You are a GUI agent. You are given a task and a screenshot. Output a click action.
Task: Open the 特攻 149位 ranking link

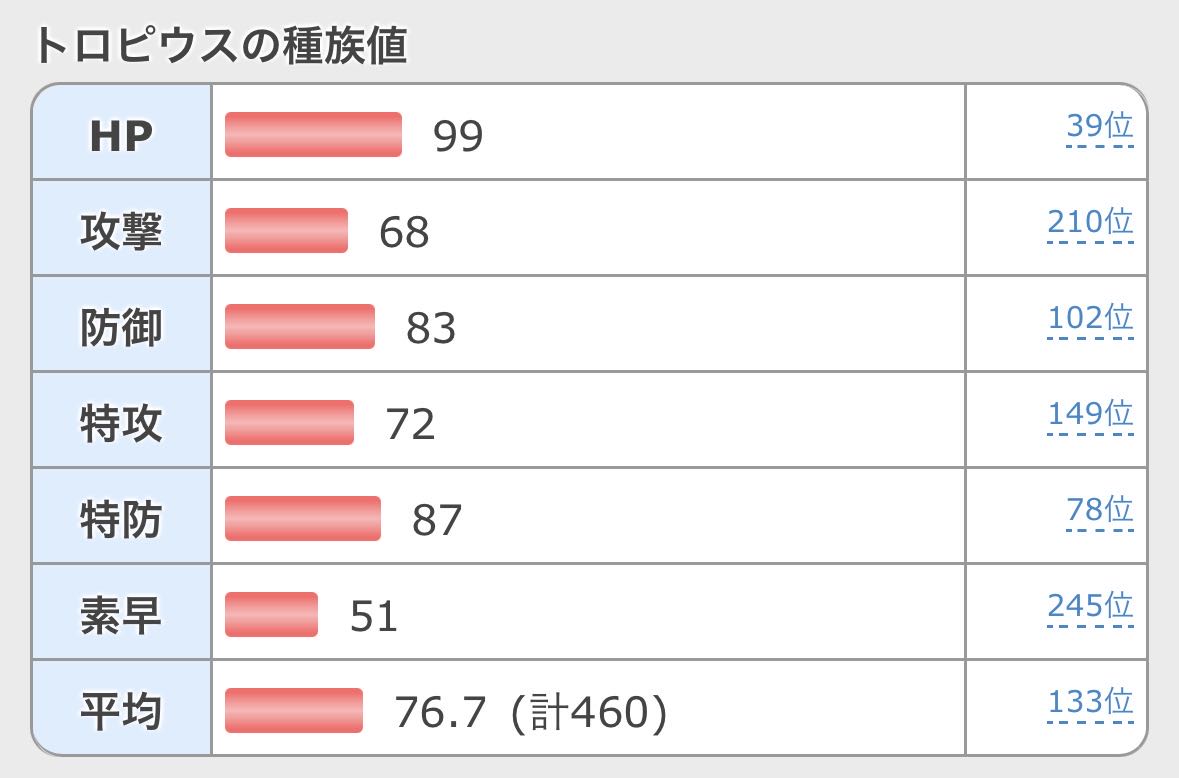tap(1090, 413)
